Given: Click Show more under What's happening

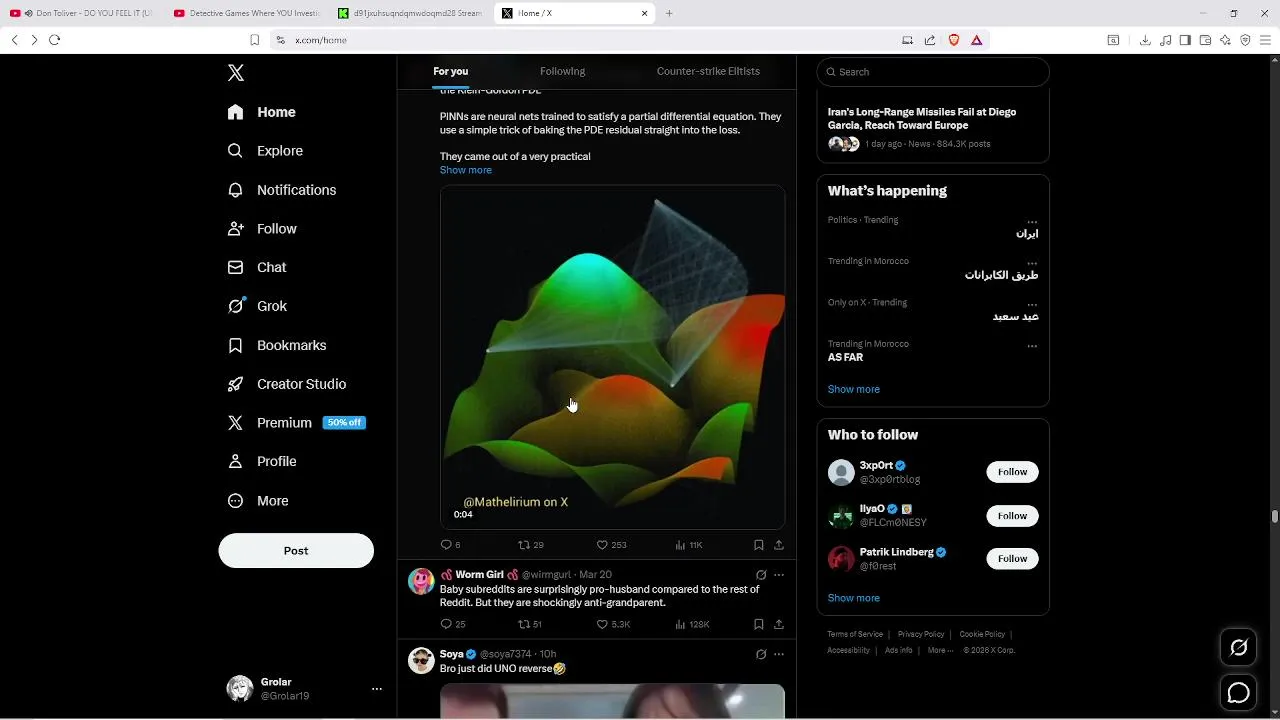Looking at the screenshot, I should (854, 390).
